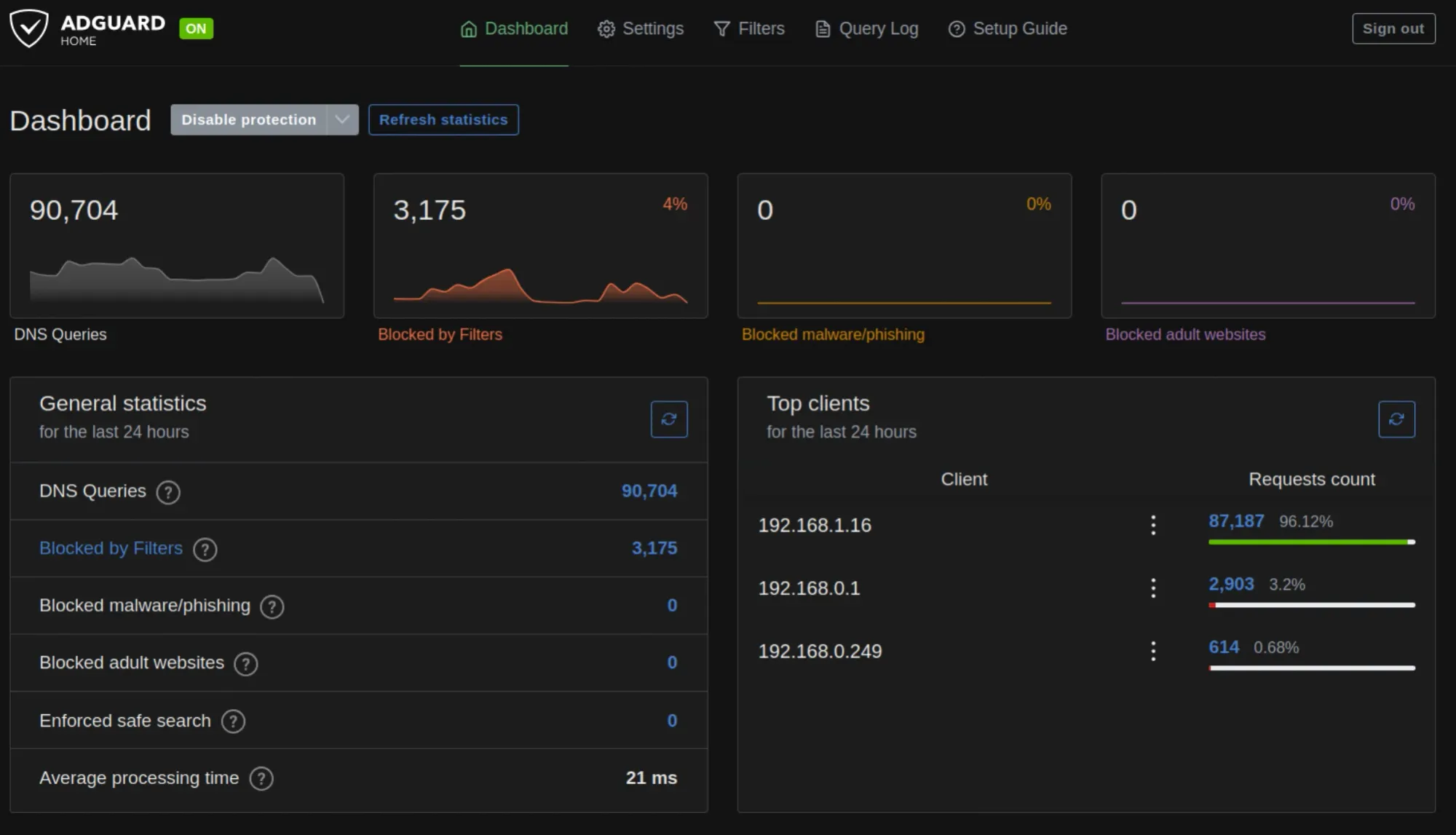Click the 2,903 requests count link
1456x835 pixels.
click(1231, 584)
